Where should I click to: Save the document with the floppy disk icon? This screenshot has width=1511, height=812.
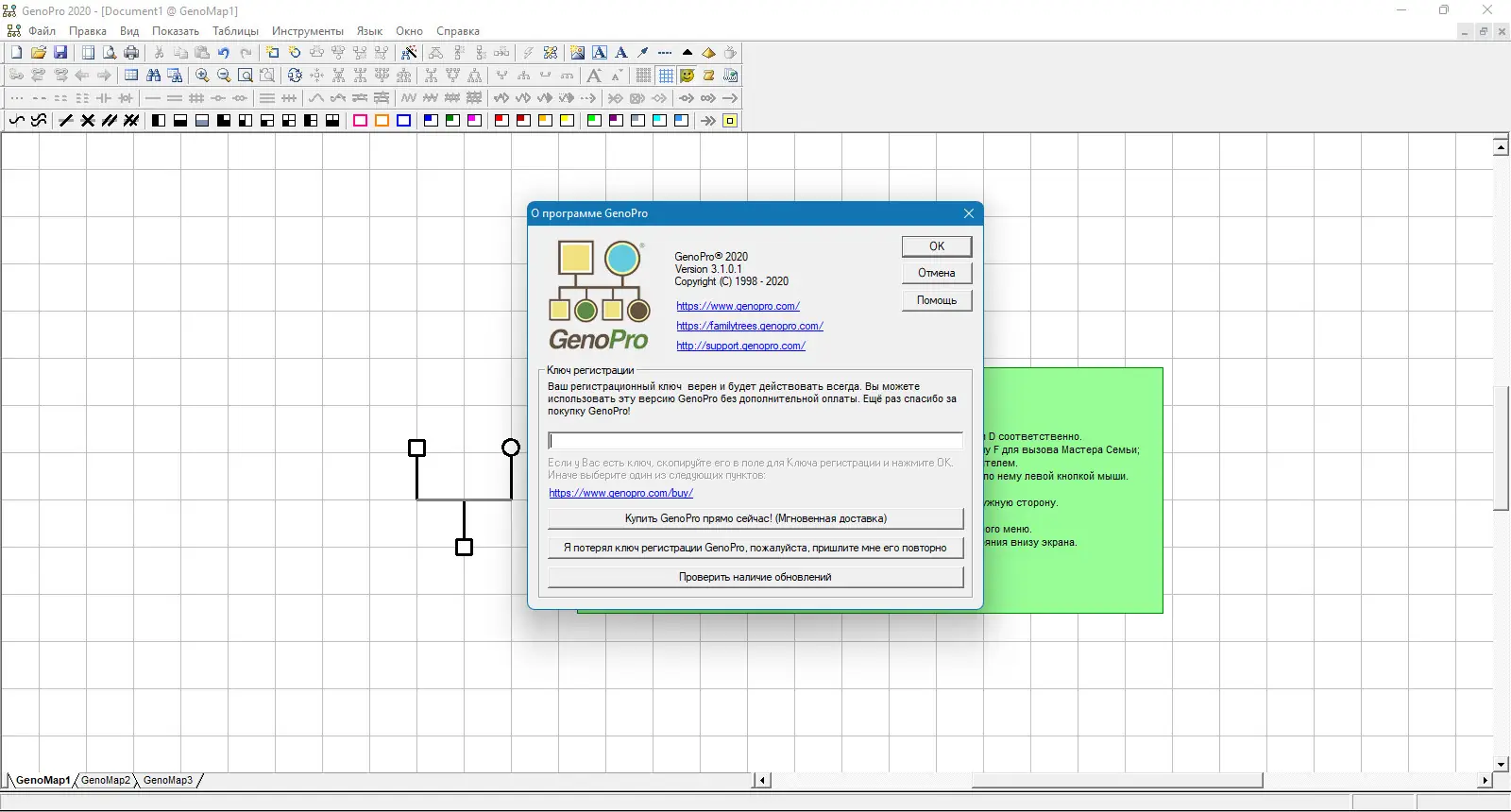(60, 53)
